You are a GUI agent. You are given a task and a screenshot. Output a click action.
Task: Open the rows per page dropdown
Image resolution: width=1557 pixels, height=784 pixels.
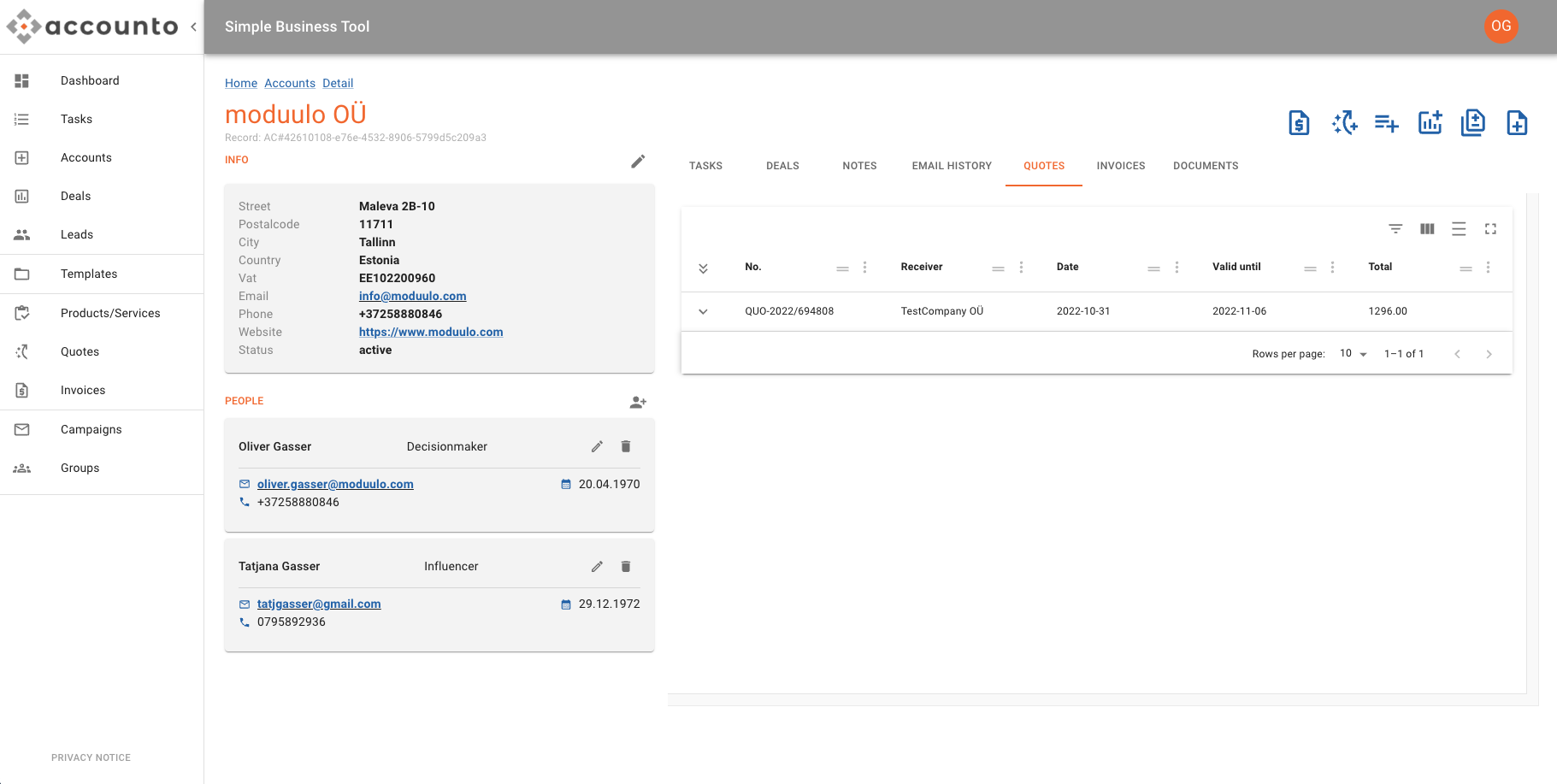click(x=1354, y=354)
